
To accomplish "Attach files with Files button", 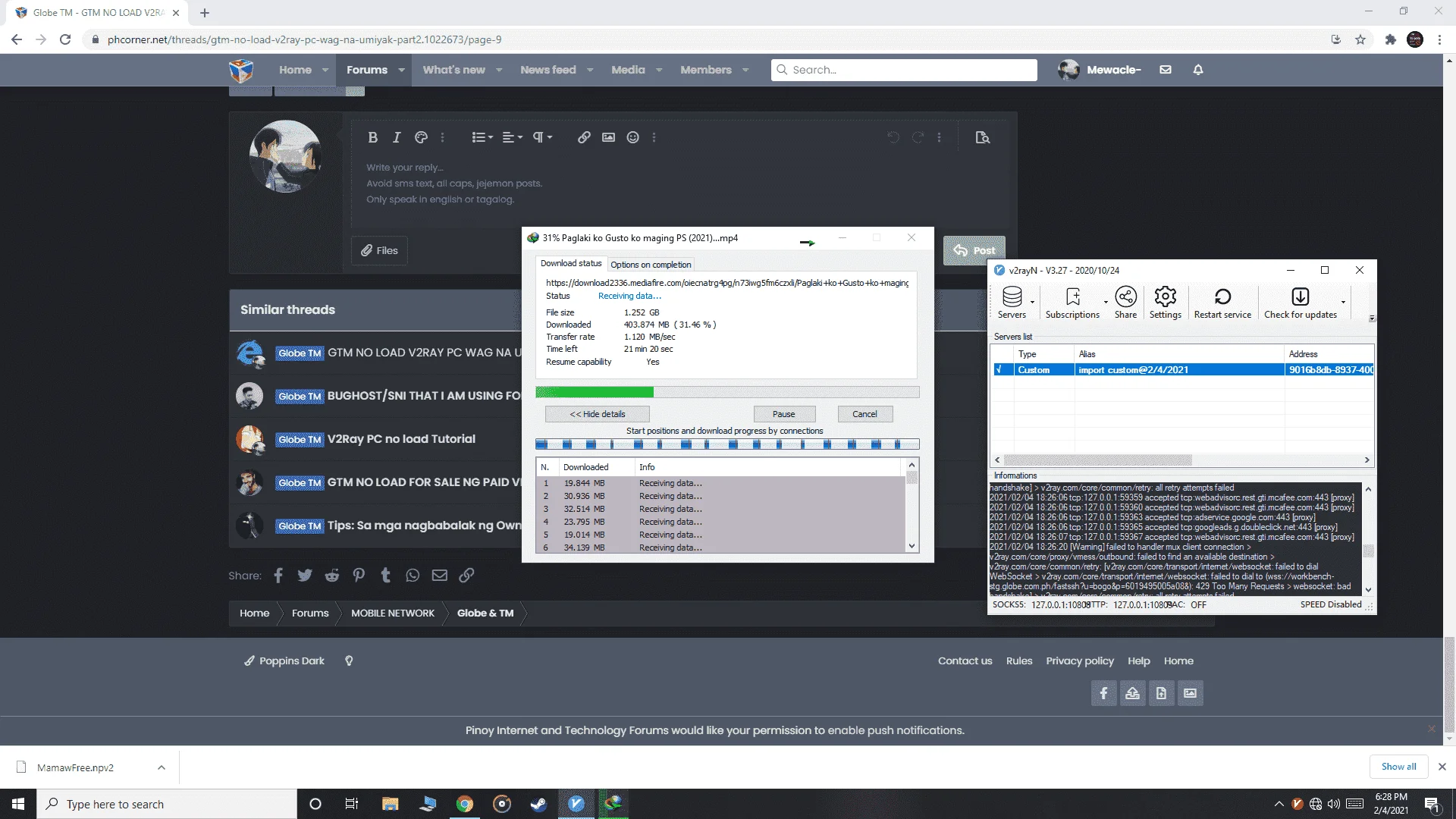I will coord(379,250).
